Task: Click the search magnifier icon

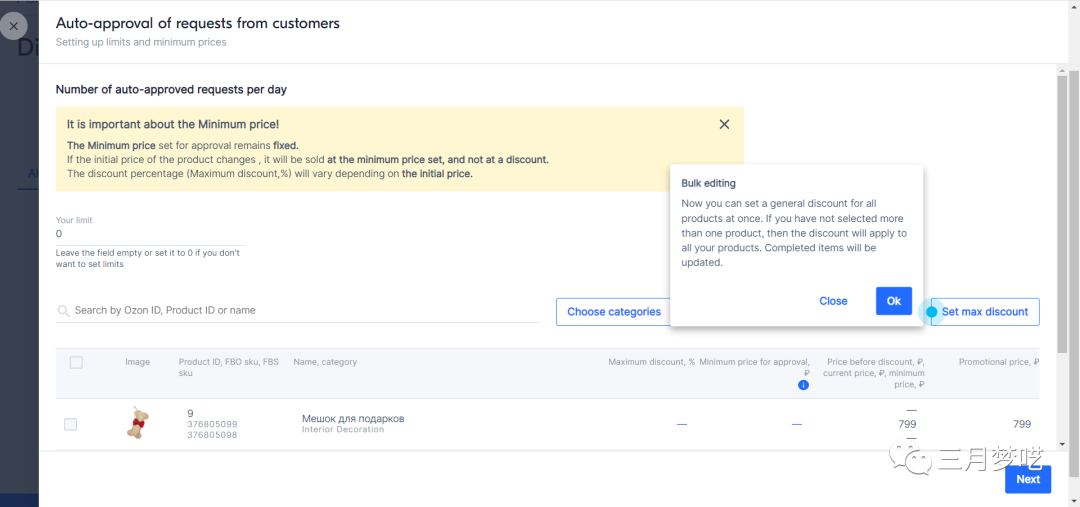Action: 64,311
